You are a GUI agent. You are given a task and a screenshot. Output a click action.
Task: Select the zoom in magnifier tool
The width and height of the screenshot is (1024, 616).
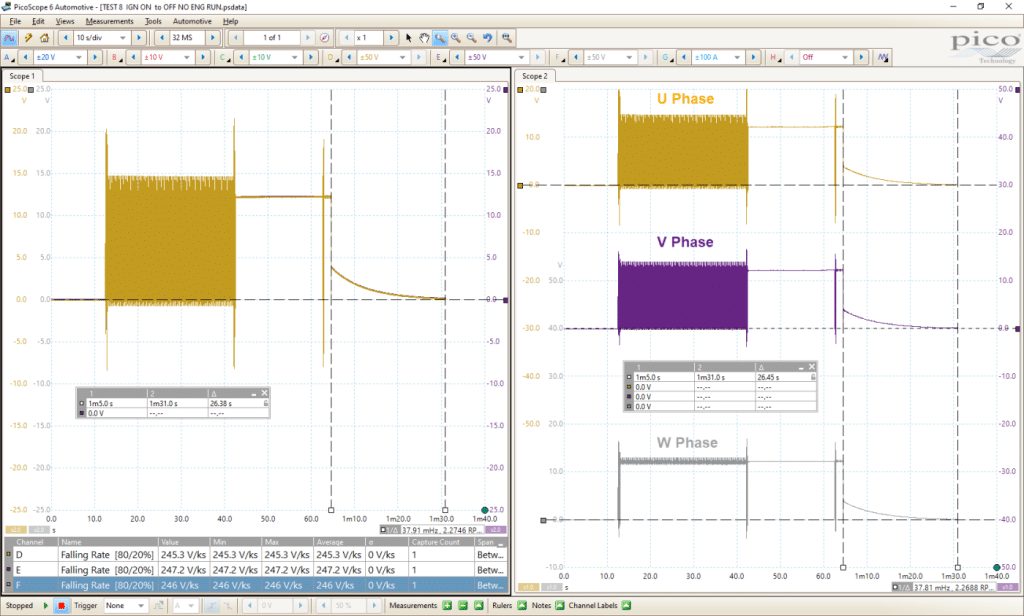[x=456, y=38]
